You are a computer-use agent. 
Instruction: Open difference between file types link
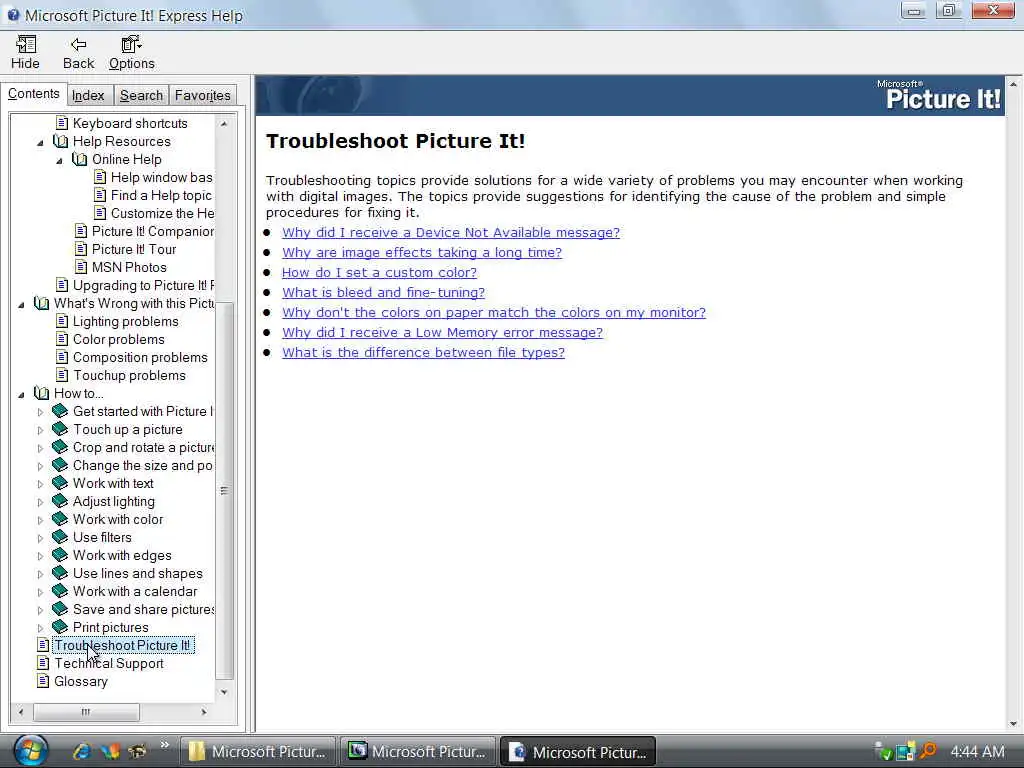[423, 353]
